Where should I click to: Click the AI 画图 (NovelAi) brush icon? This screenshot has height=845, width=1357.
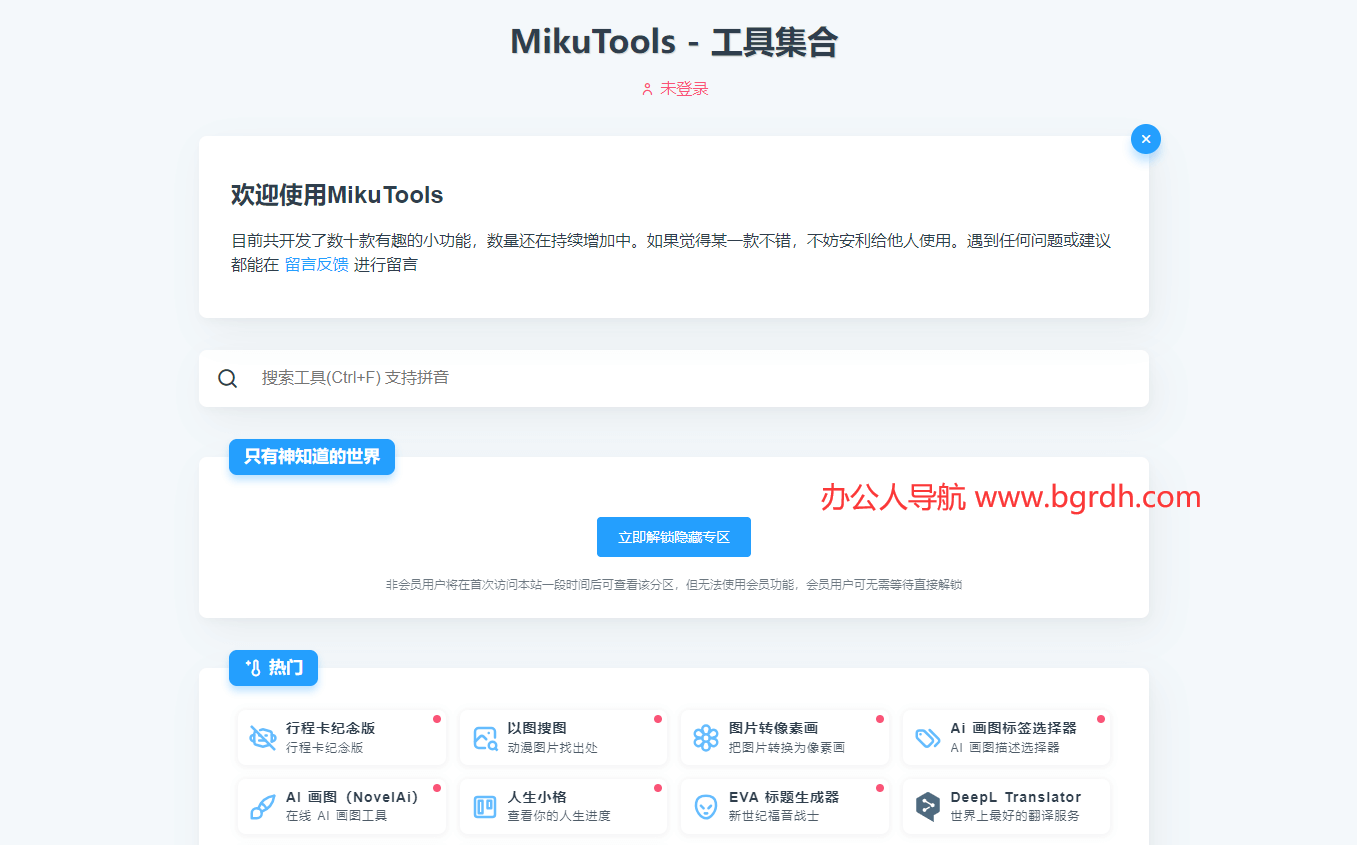(263, 807)
